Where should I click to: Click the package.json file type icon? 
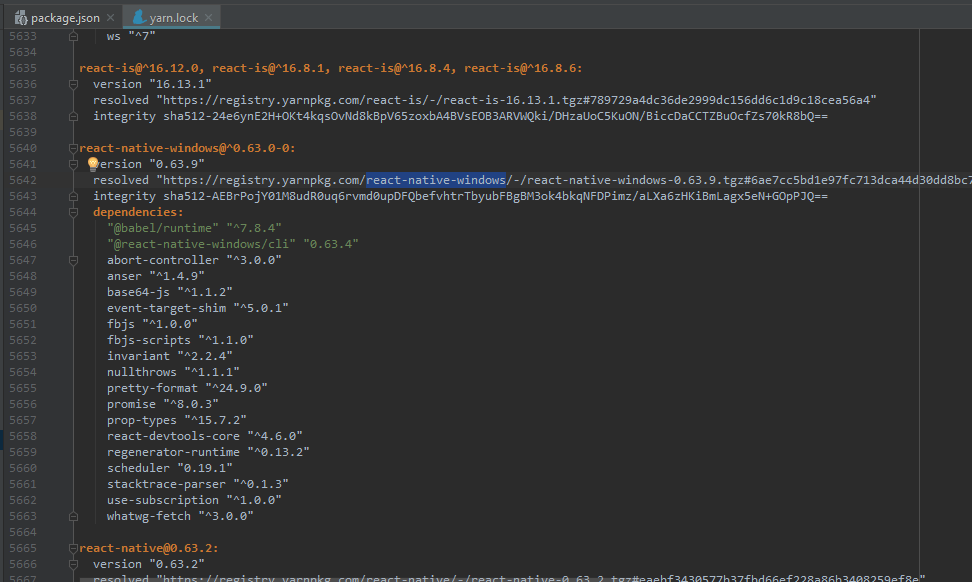pyautogui.click(x=20, y=17)
